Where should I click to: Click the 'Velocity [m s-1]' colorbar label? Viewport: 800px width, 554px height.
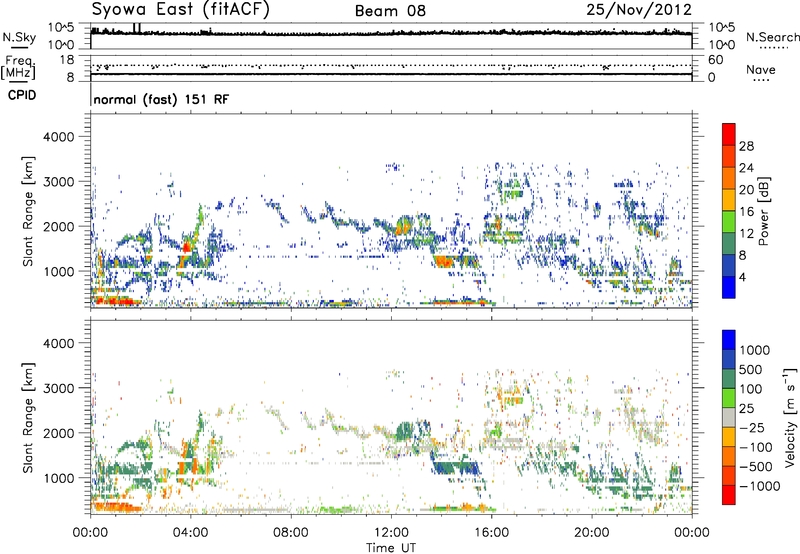tap(791, 417)
